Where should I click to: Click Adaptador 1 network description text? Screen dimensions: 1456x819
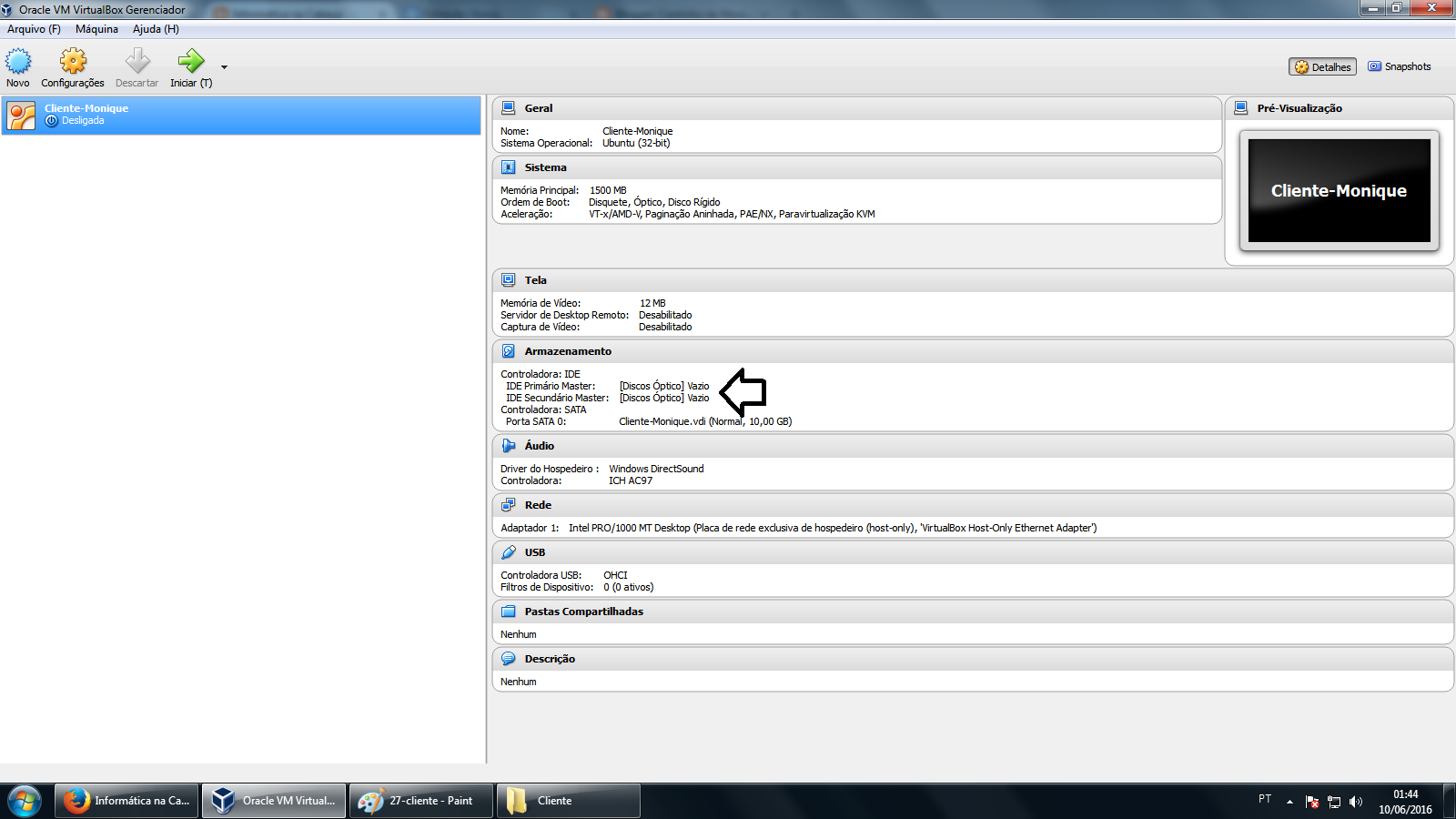coord(833,528)
